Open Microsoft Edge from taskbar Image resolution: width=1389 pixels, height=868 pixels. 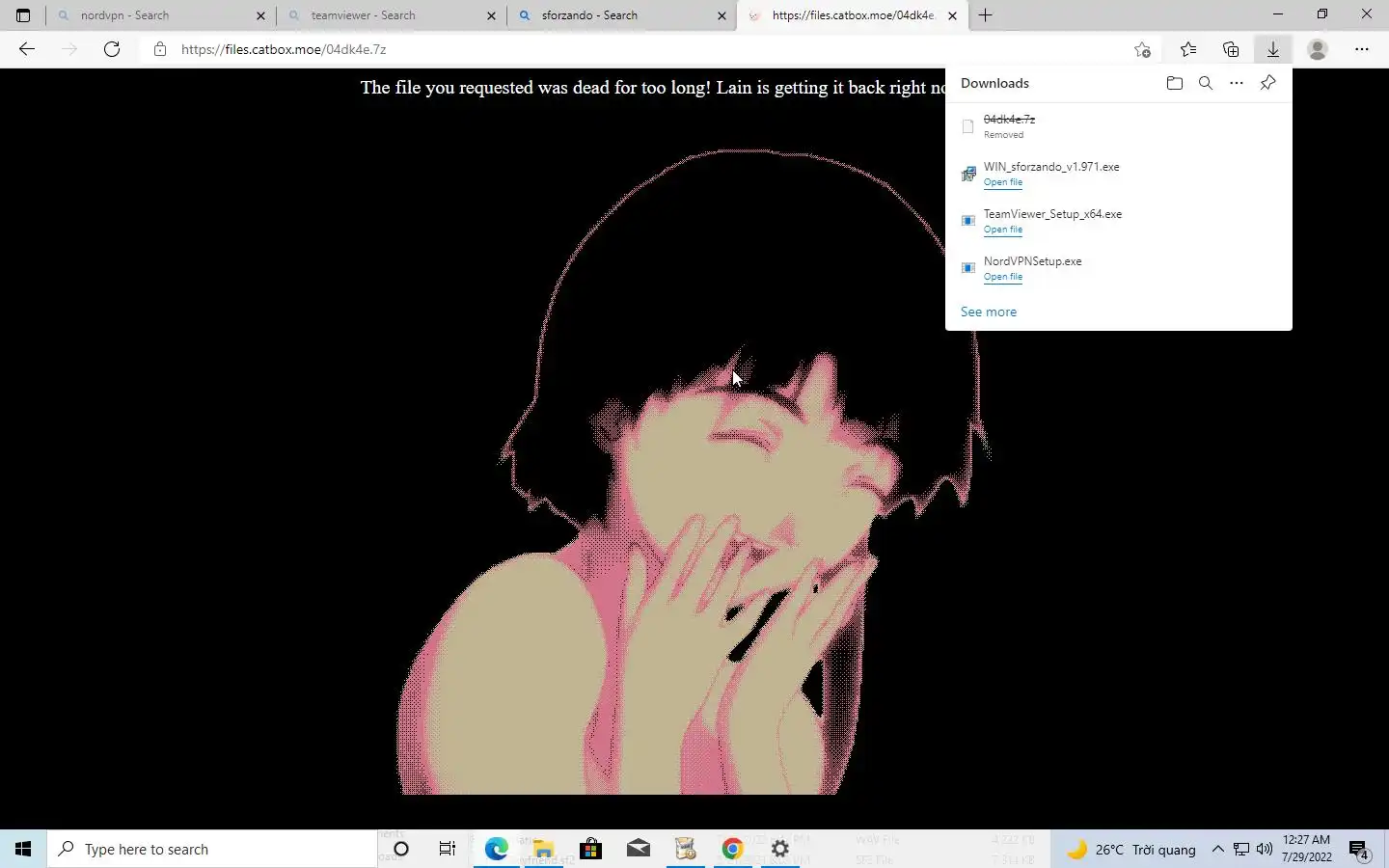[496, 849]
